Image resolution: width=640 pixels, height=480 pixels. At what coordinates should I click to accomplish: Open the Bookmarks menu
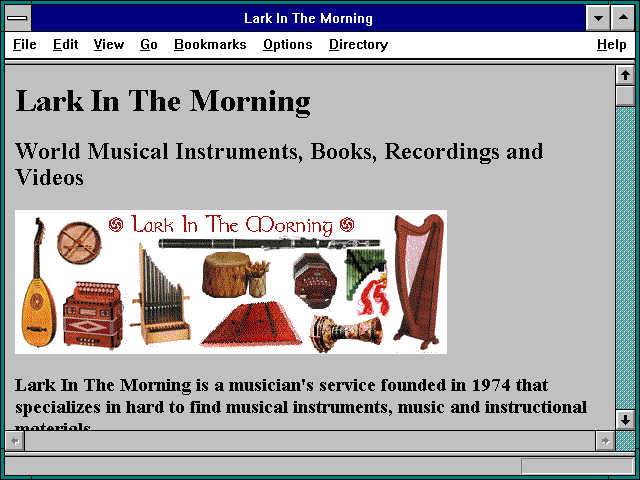pos(210,44)
